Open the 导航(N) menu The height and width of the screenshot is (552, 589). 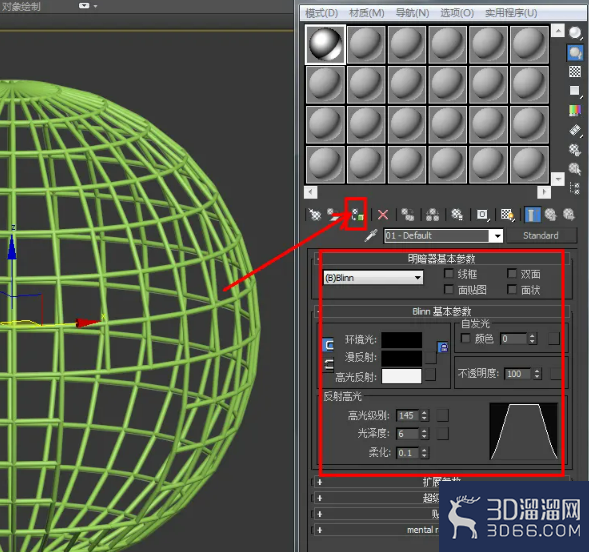412,14
